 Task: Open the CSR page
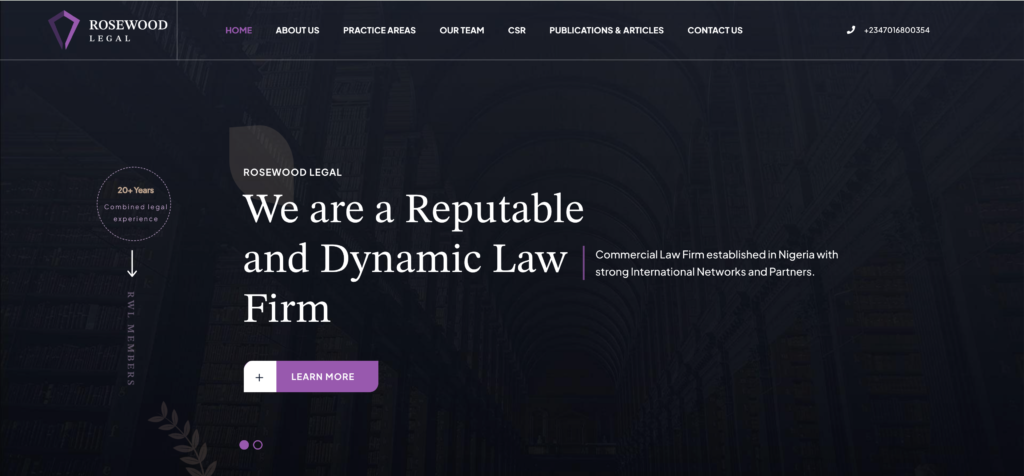coord(517,30)
